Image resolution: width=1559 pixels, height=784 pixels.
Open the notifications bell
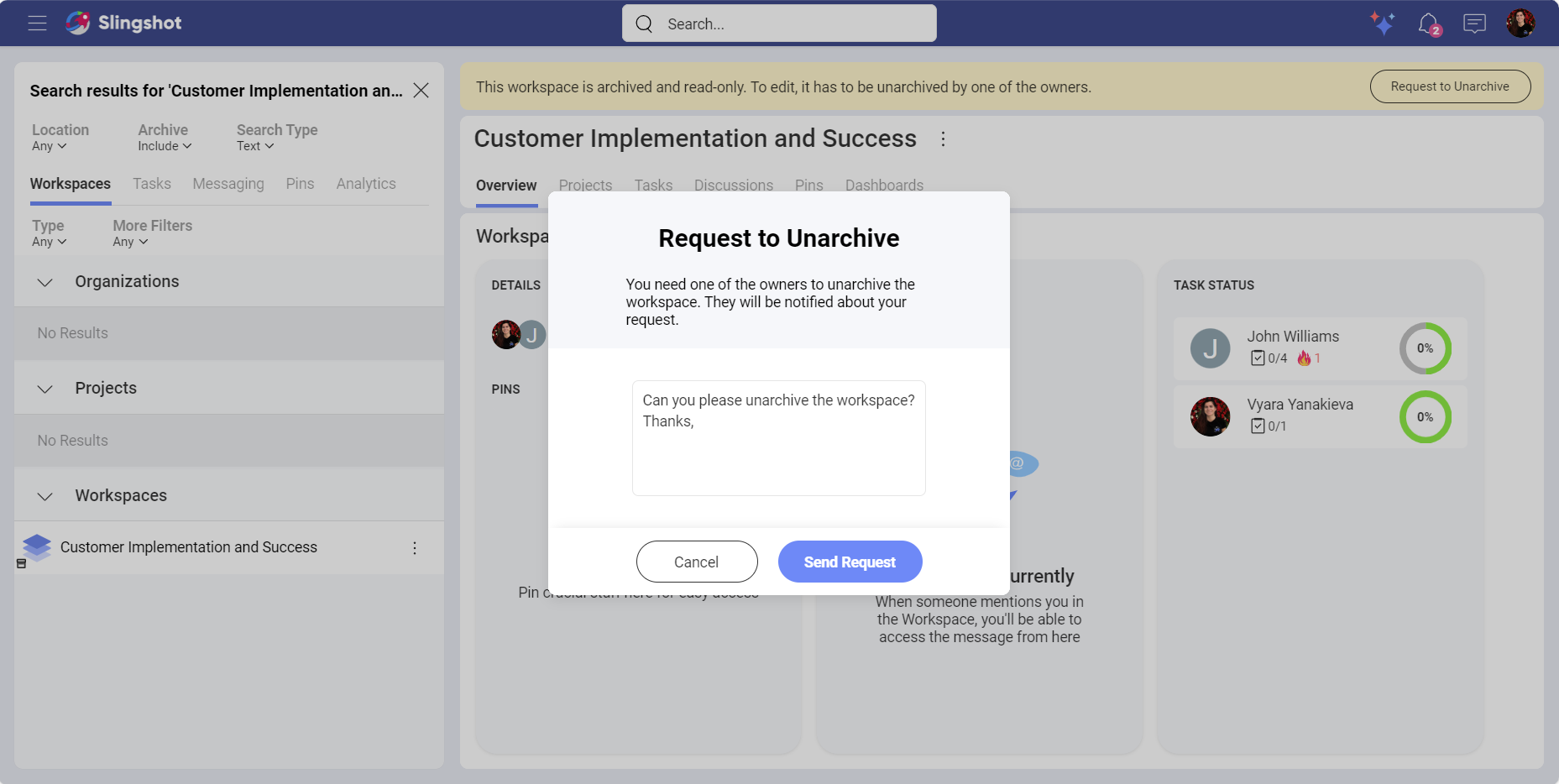1429,24
